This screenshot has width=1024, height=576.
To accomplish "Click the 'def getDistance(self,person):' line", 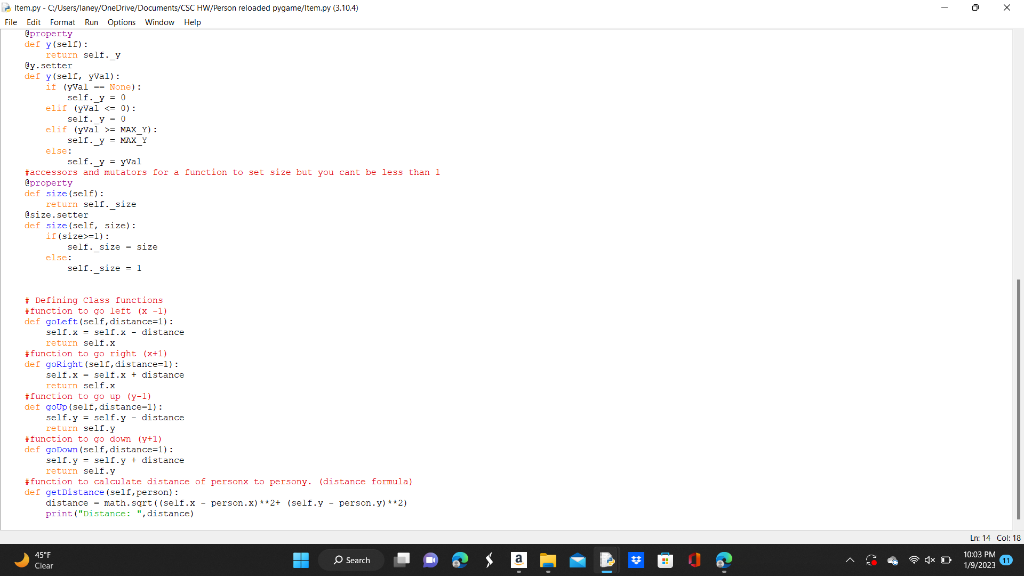I will click(102, 492).
